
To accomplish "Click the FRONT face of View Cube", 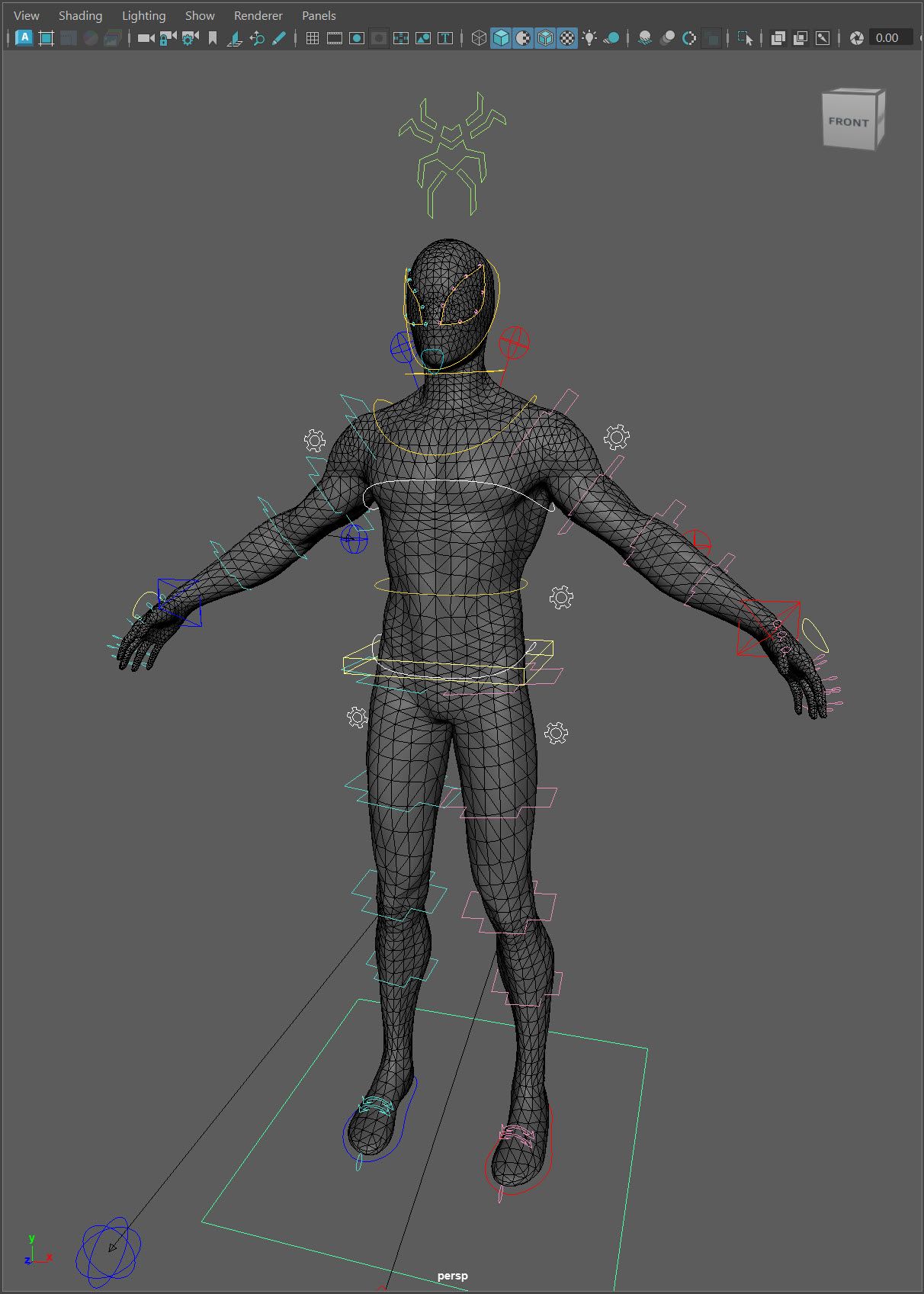I will click(x=848, y=122).
